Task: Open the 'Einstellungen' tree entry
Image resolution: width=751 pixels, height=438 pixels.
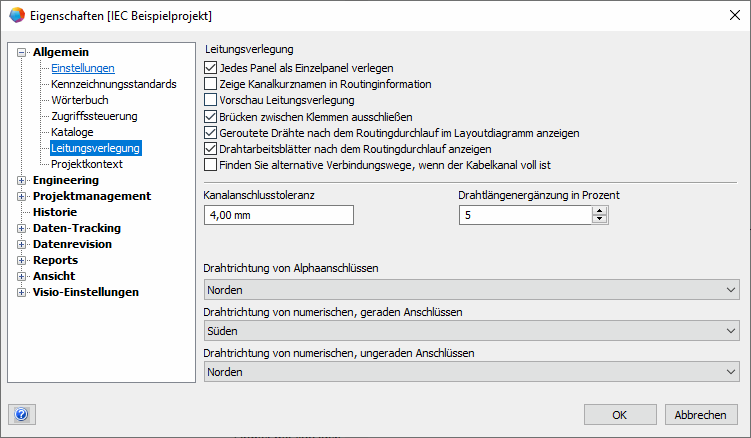Action: coord(83,68)
